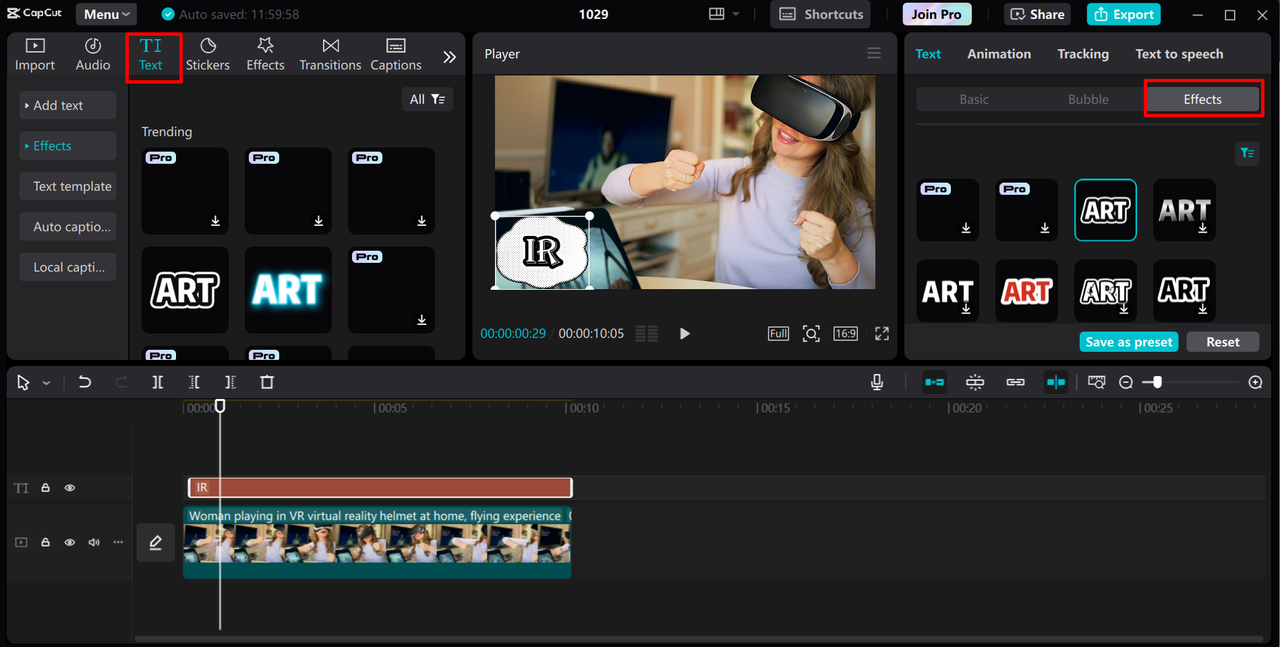Switch to the Basic sub-tab
The height and width of the screenshot is (647, 1280).
click(974, 99)
